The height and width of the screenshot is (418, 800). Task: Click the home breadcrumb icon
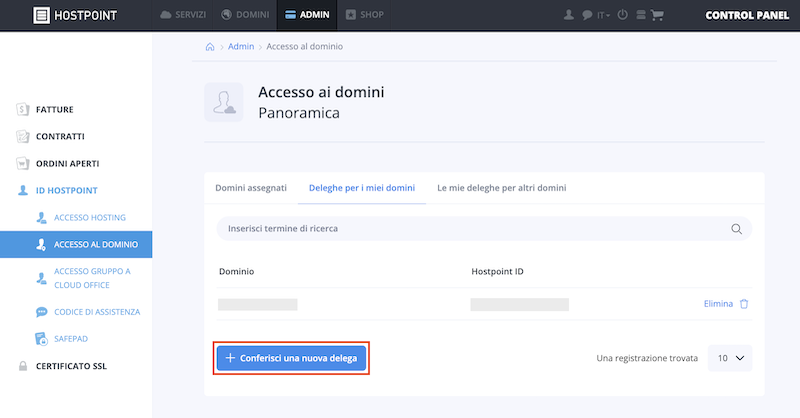pos(210,47)
